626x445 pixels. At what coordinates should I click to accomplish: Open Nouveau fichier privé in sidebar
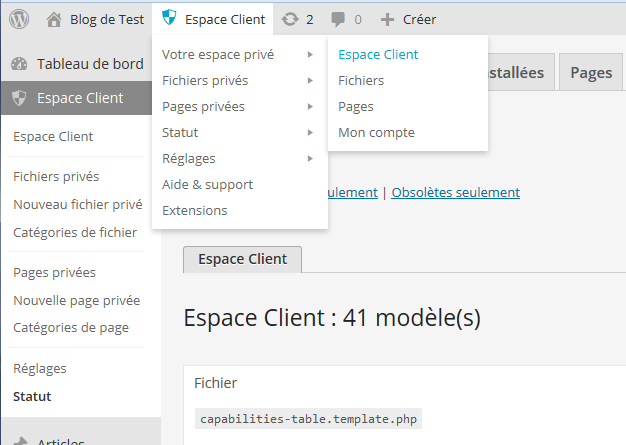point(78,204)
